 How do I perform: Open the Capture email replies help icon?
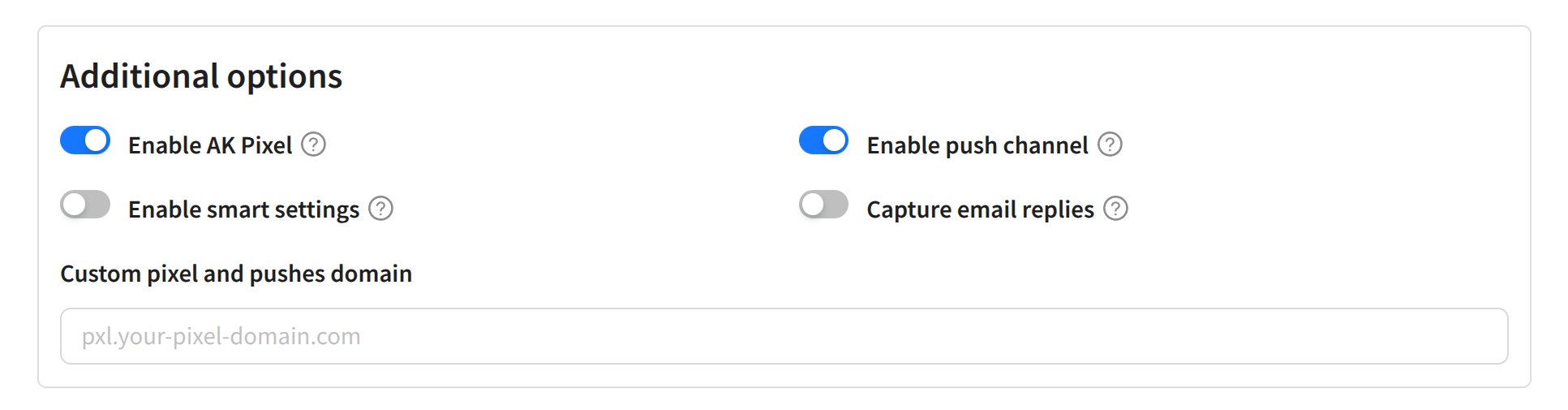click(x=1115, y=209)
